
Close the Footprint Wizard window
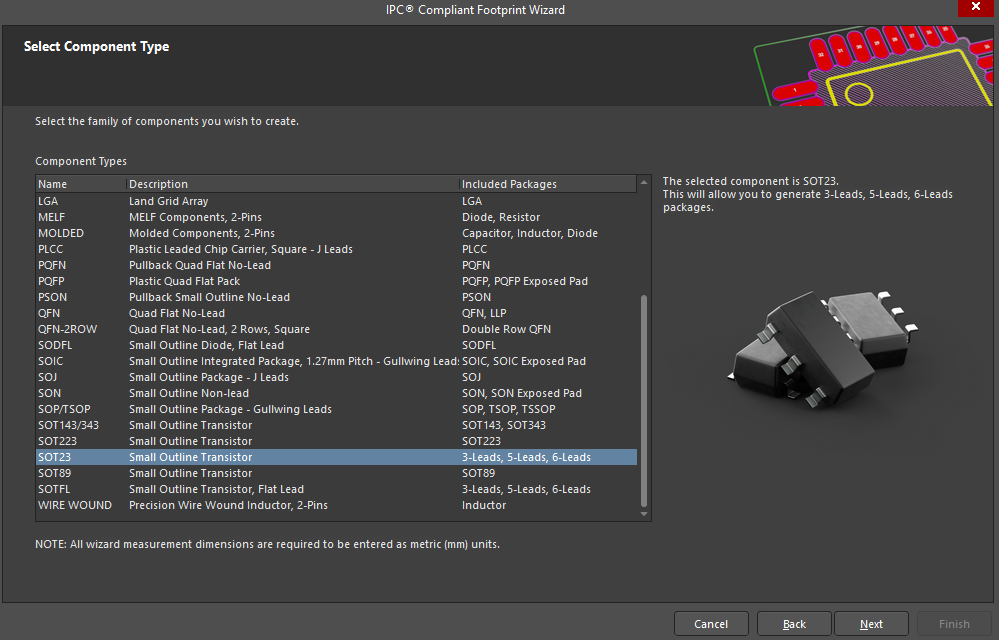pyautogui.click(x=974, y=9)
